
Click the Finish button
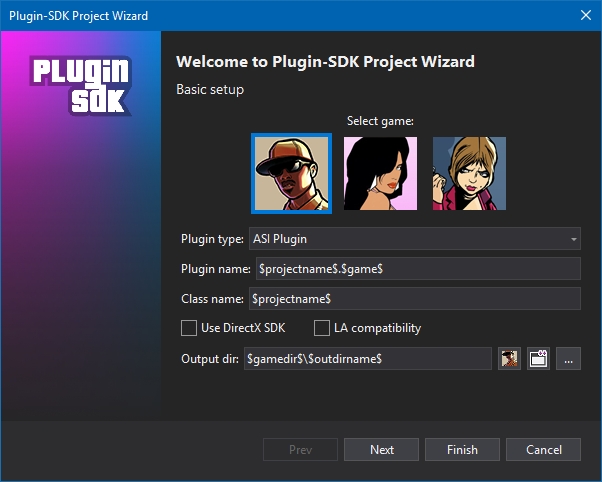(x=462, y=449)
